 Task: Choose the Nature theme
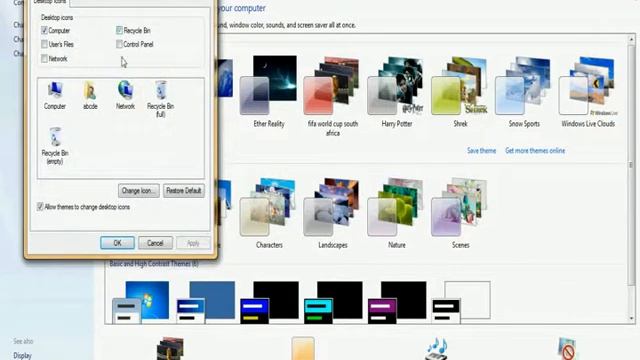[396, 213]
